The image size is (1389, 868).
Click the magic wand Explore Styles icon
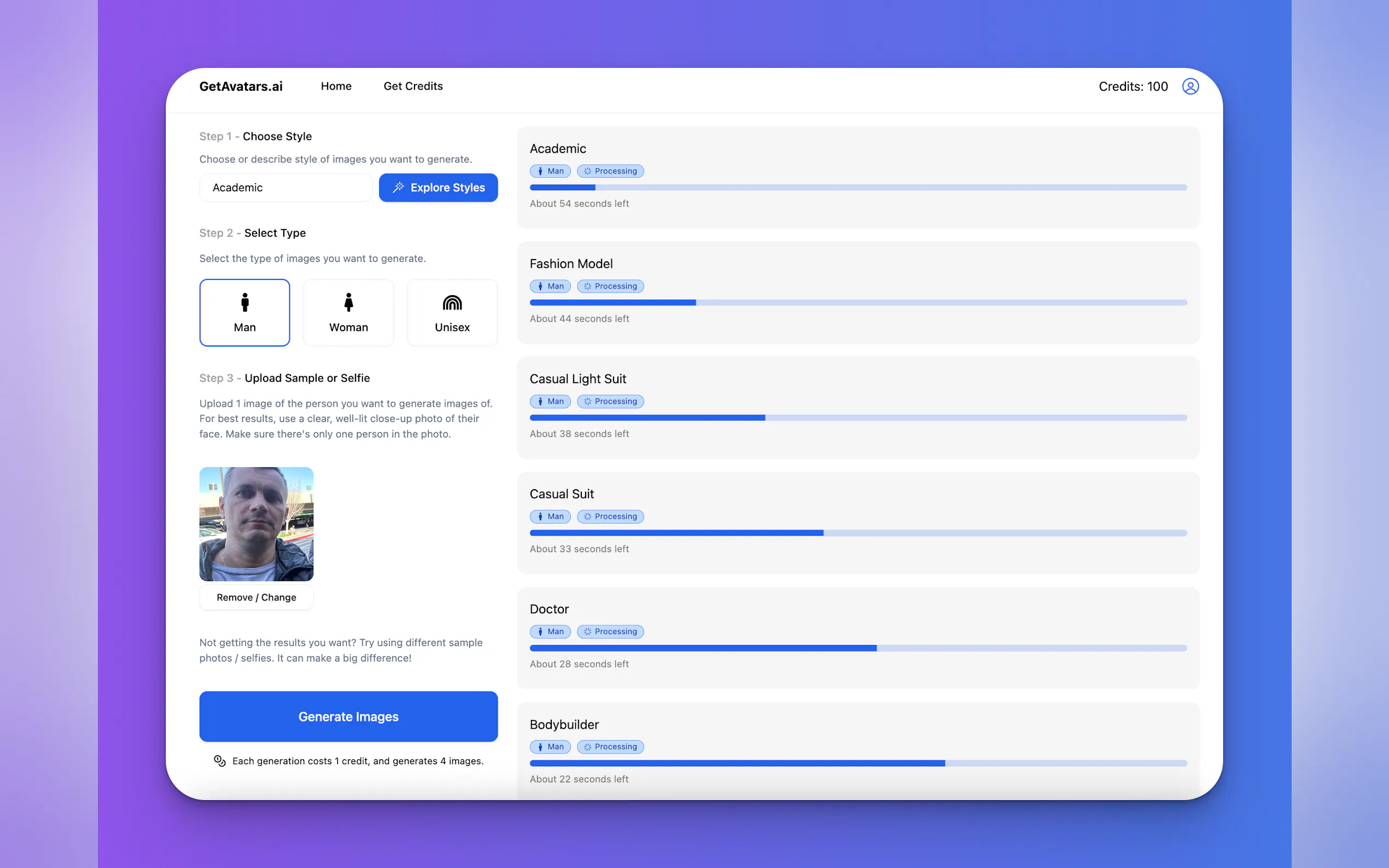pyautogui.click(x=398, y=187)
